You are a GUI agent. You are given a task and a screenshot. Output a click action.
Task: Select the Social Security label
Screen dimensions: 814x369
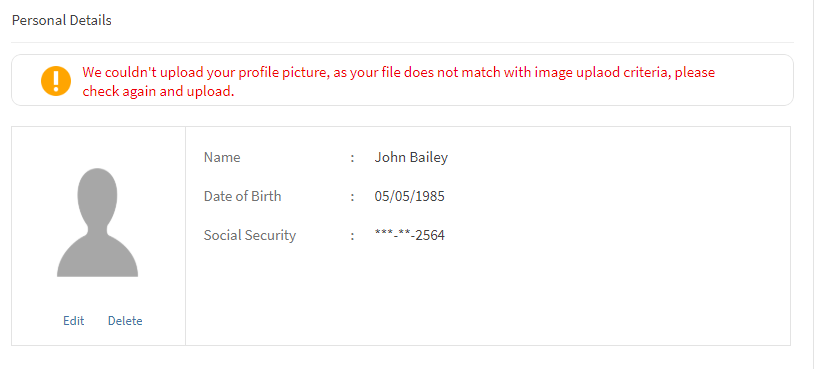tap(250, 235)
